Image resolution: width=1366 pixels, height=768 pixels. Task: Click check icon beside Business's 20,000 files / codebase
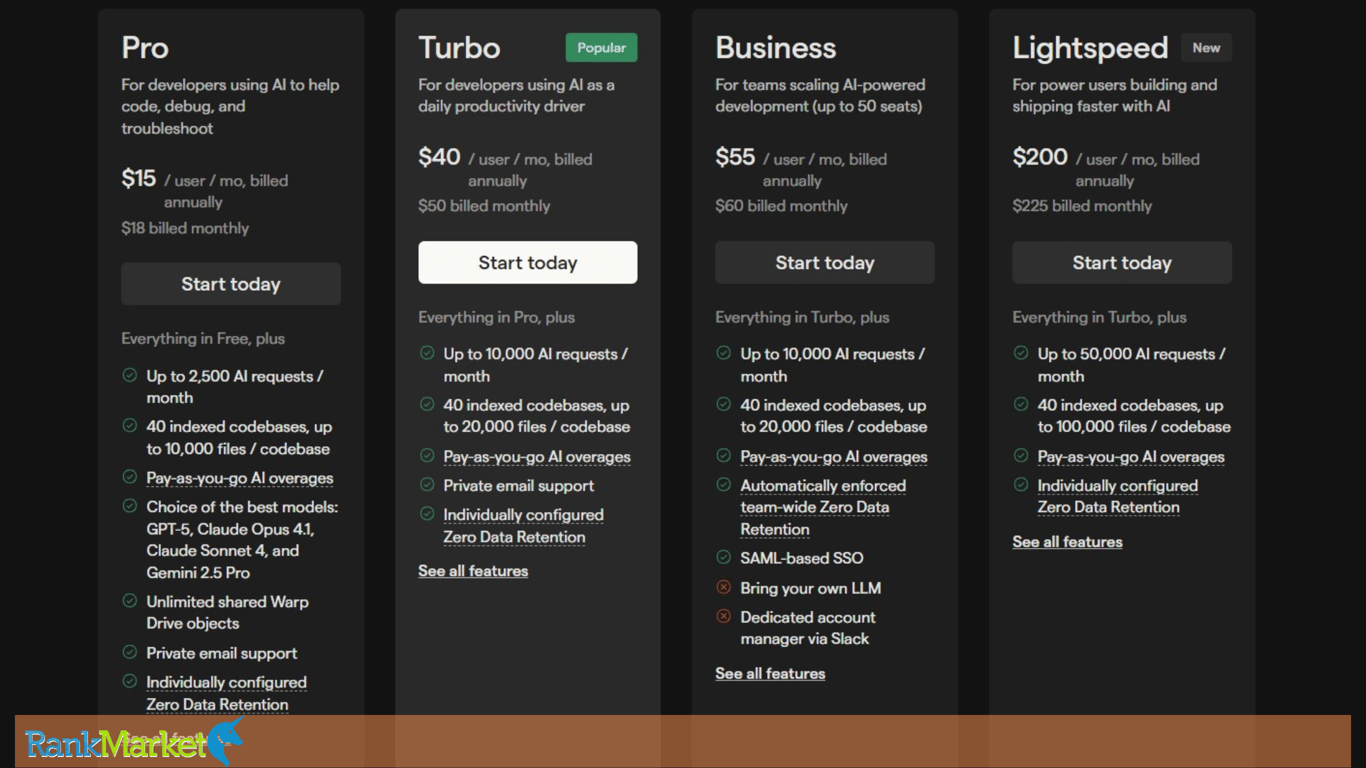pos(724,404)
